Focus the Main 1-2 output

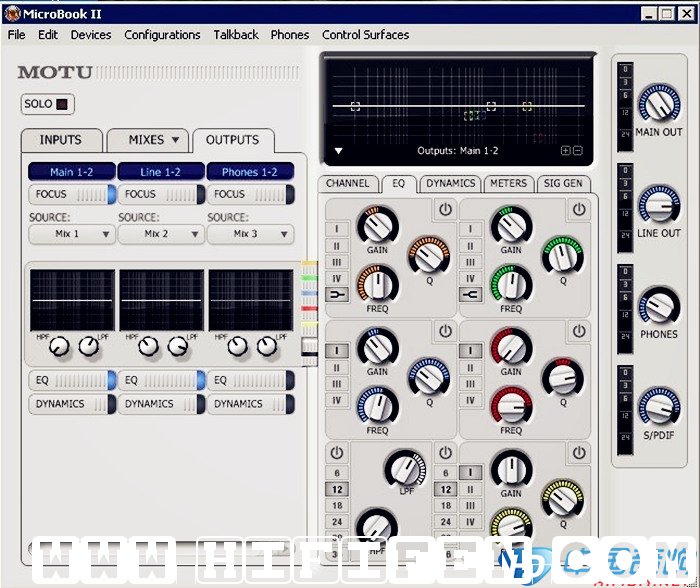coord(72,194)
